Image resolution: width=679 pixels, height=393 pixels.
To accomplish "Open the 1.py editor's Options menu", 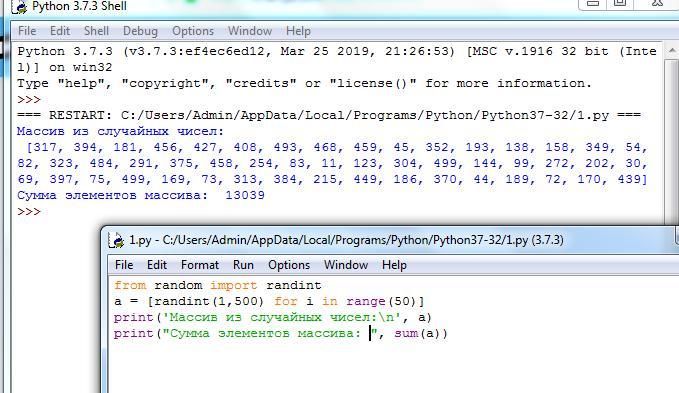I will pyautogui.click(x=289, y=265).
